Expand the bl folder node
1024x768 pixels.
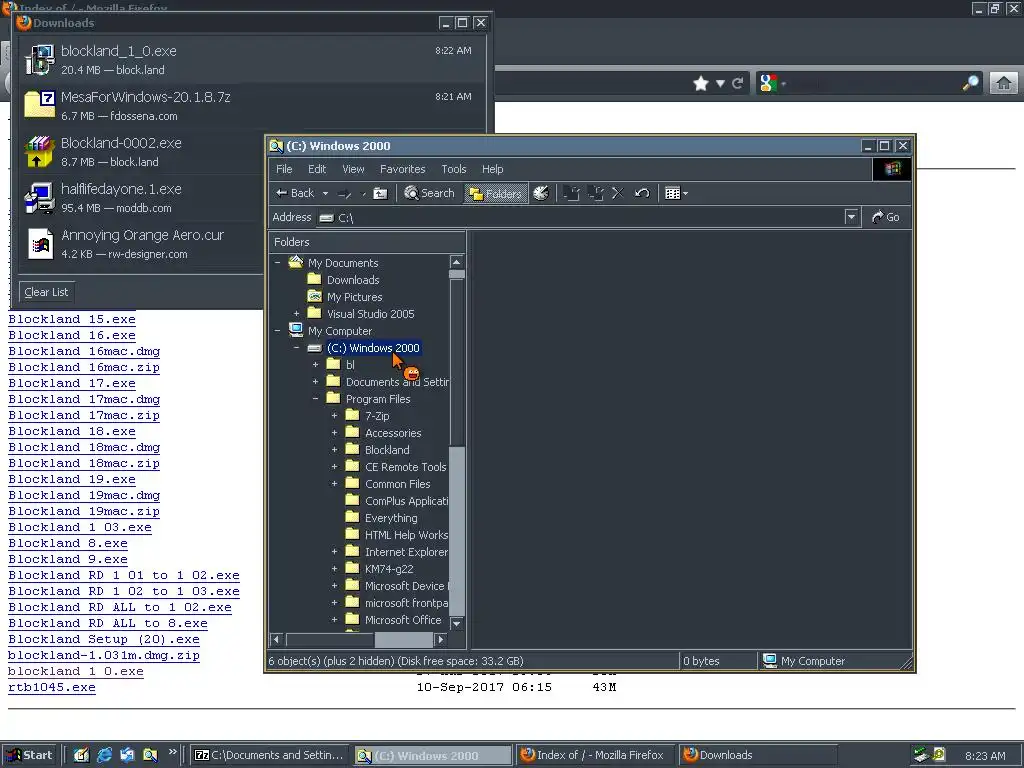pos(315,364)
